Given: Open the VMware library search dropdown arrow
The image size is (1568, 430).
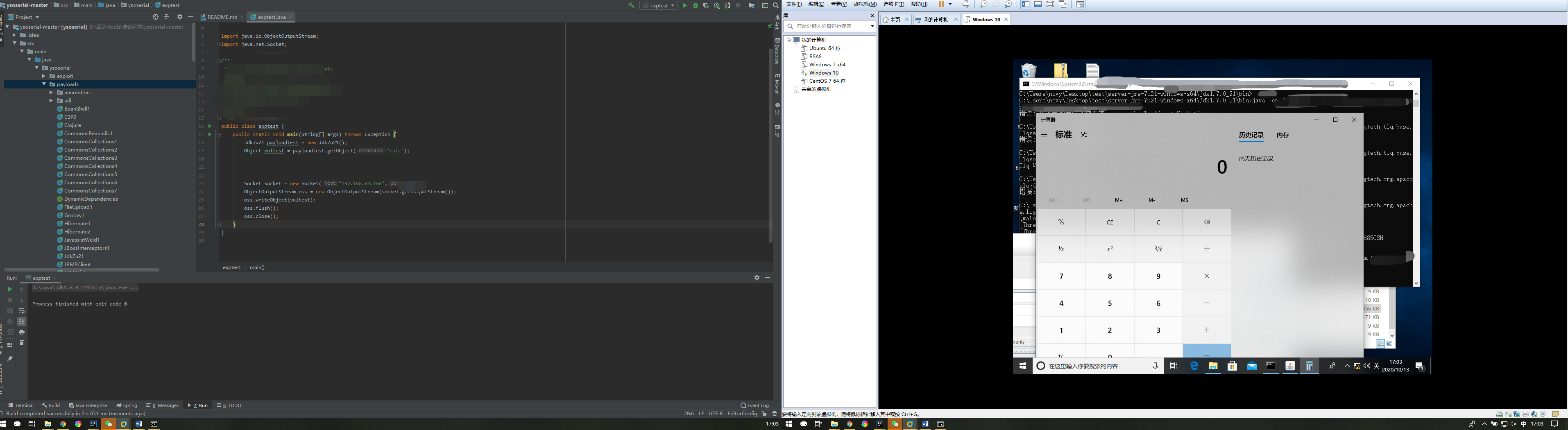Looking at the screenshot, I should (872, 26).
